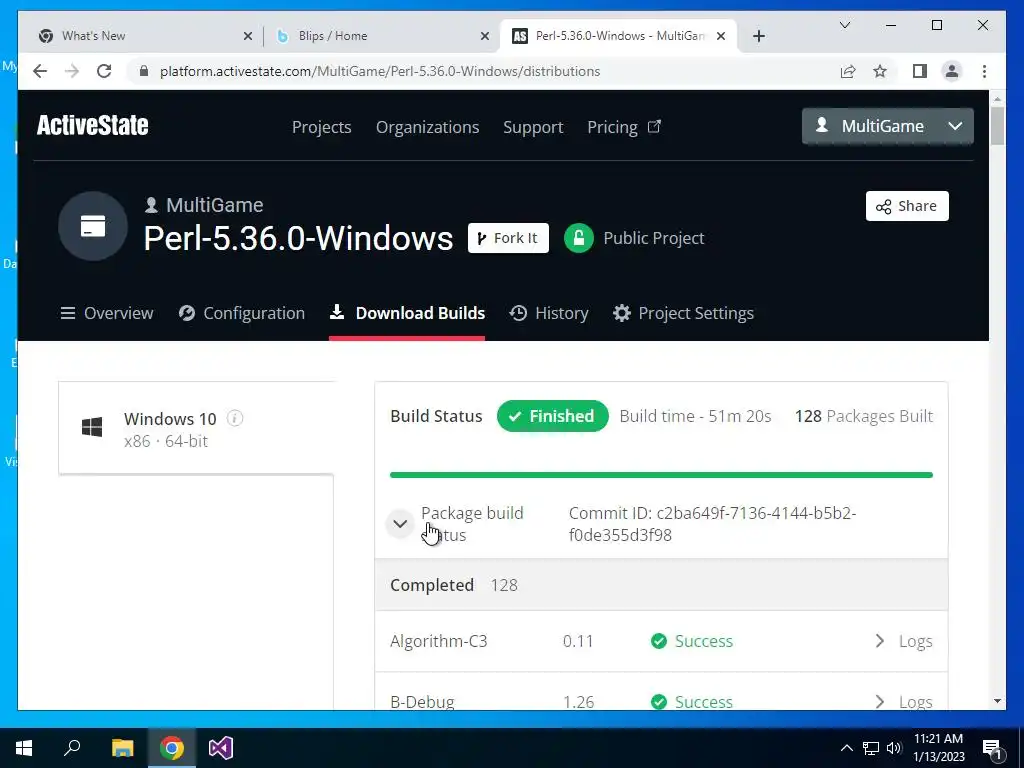The height and width of the screenshot is (768, 1024).
Task: Open the notification center icon
Action: point(993,748)
